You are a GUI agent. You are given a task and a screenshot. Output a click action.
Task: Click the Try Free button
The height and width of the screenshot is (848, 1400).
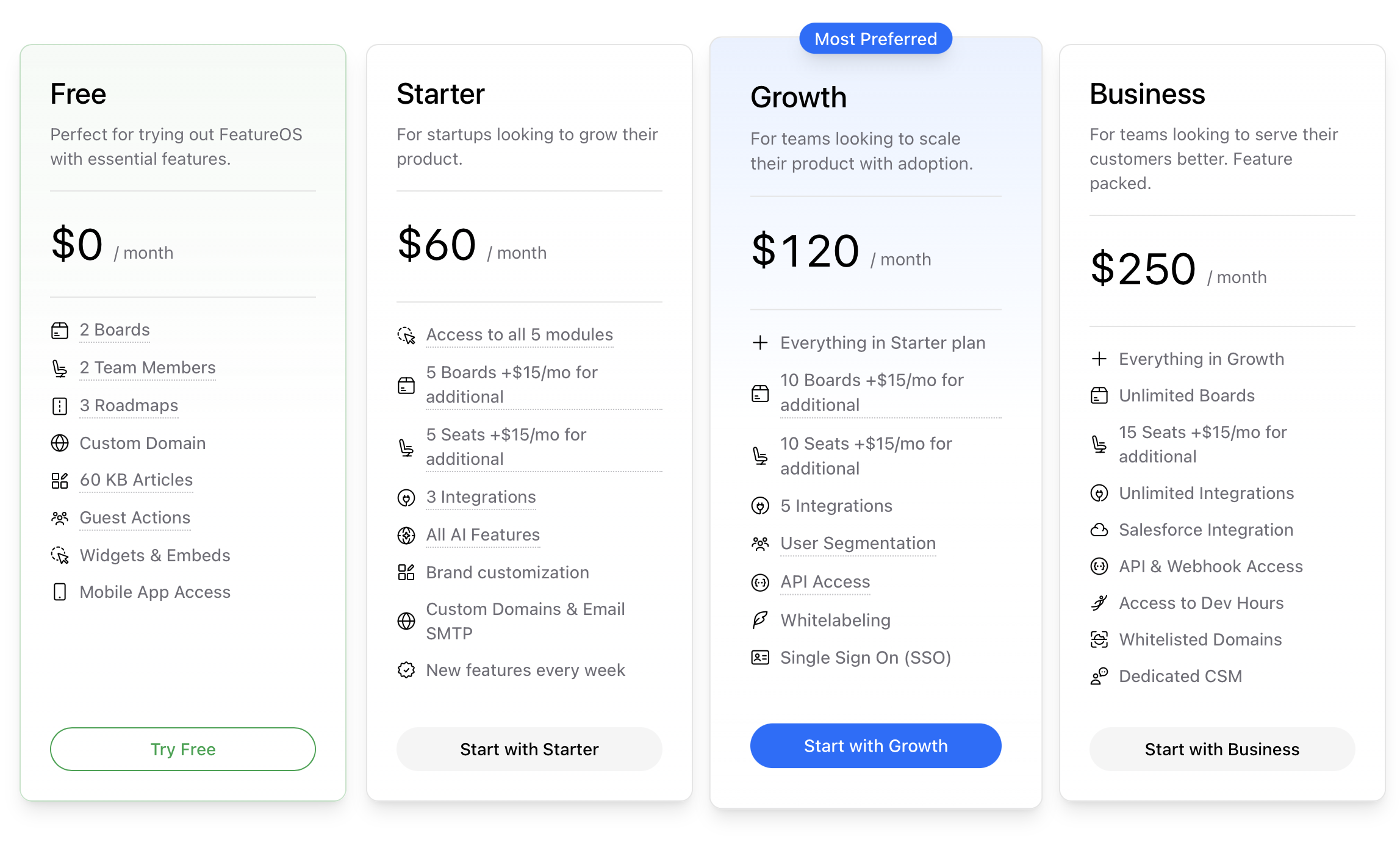(x=182, y=749)
